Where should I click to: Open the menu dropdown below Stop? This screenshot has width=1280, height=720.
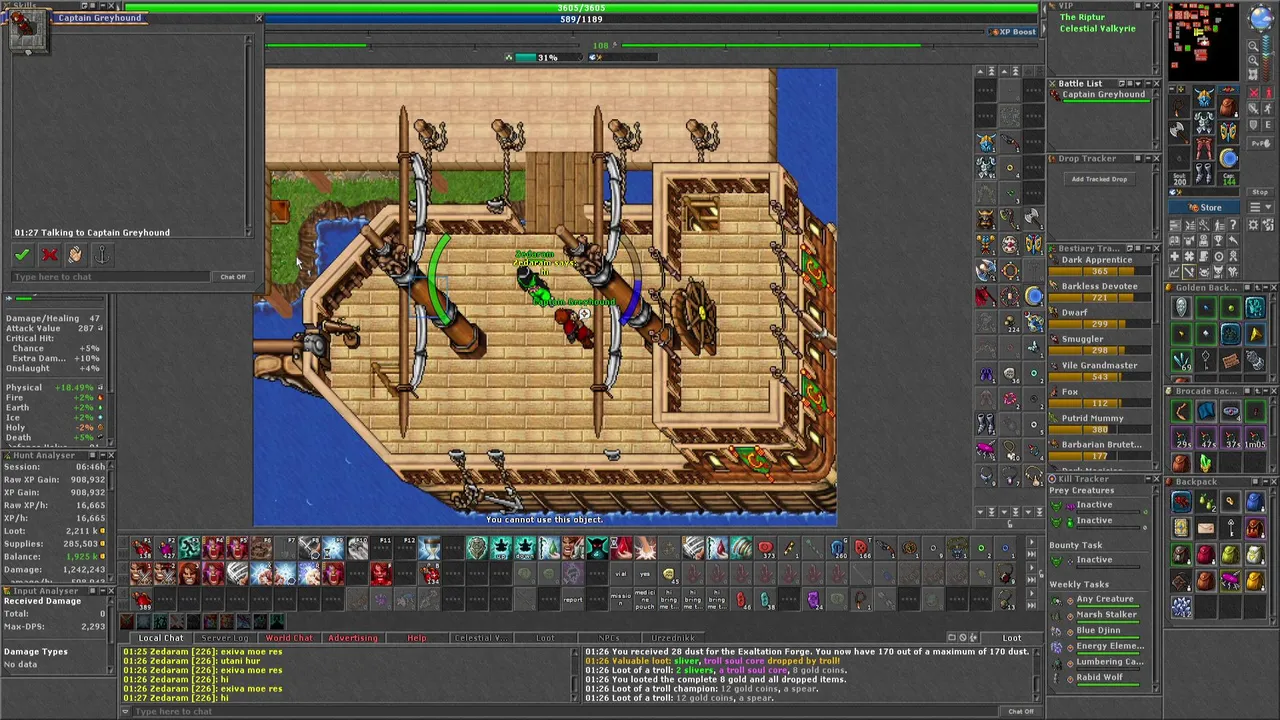click(x=1260, y=207)
